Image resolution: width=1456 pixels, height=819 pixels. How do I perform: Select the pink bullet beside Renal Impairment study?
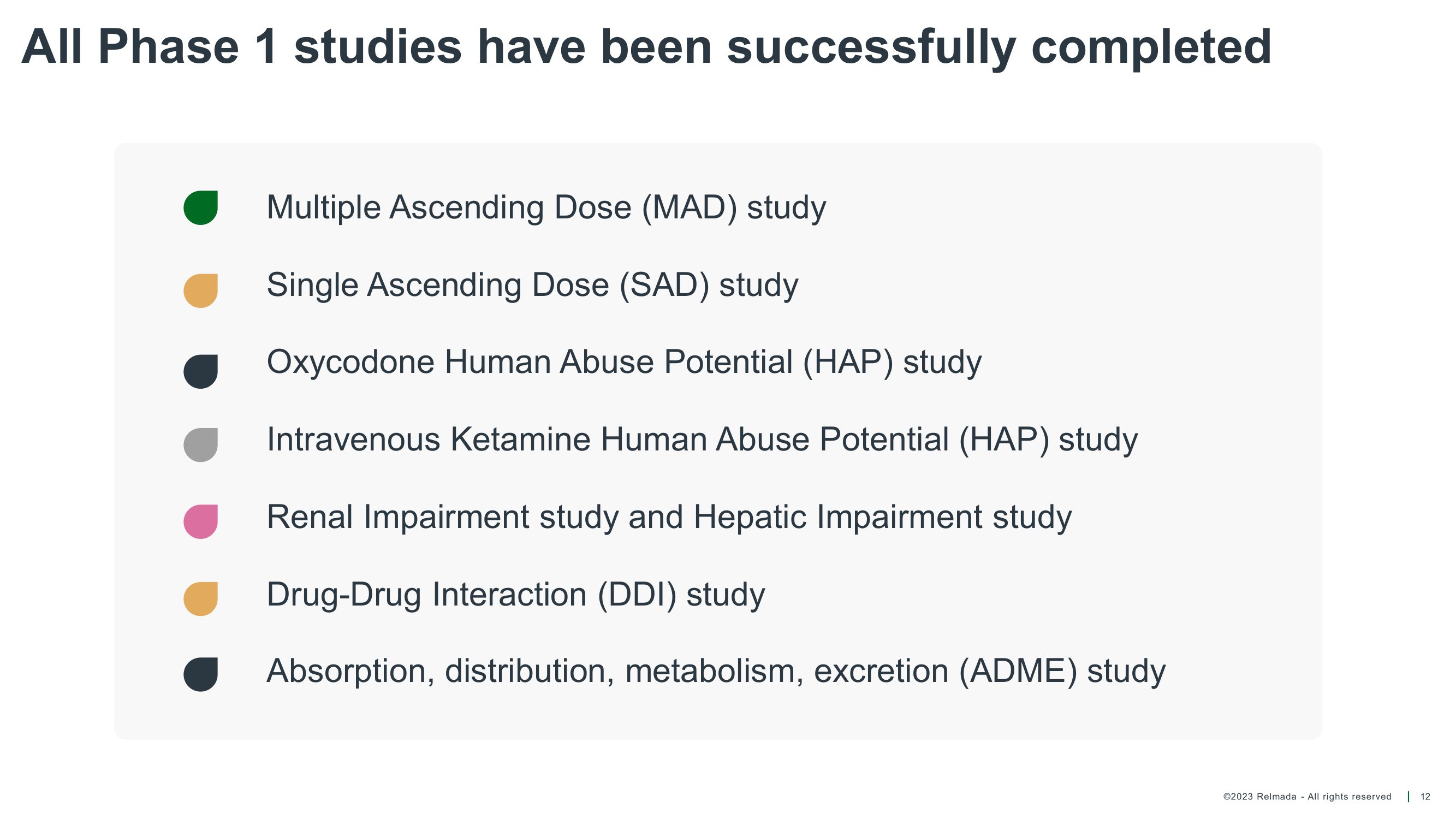[201, 521]
